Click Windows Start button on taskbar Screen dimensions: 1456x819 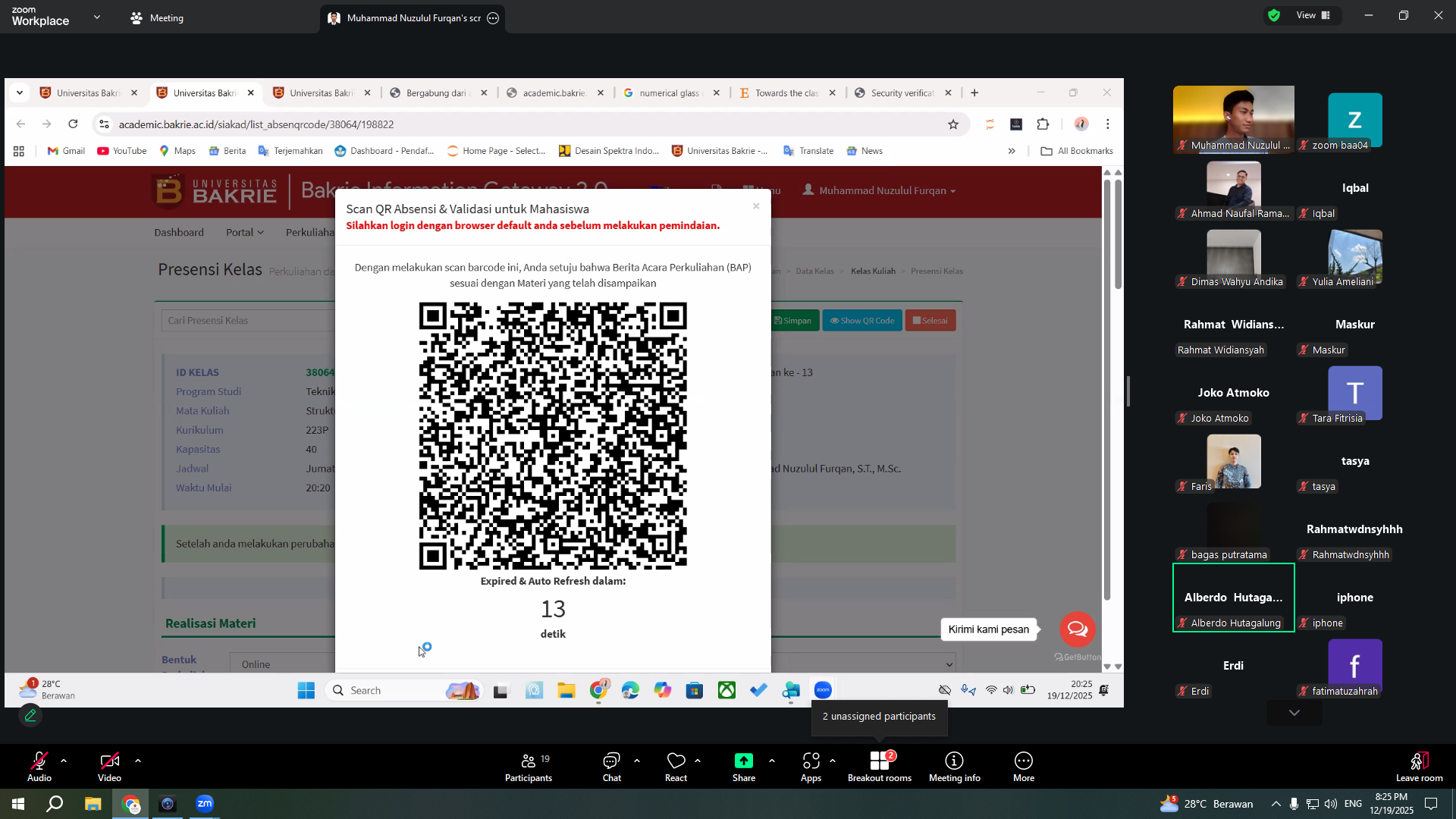(x=18, y=804)
